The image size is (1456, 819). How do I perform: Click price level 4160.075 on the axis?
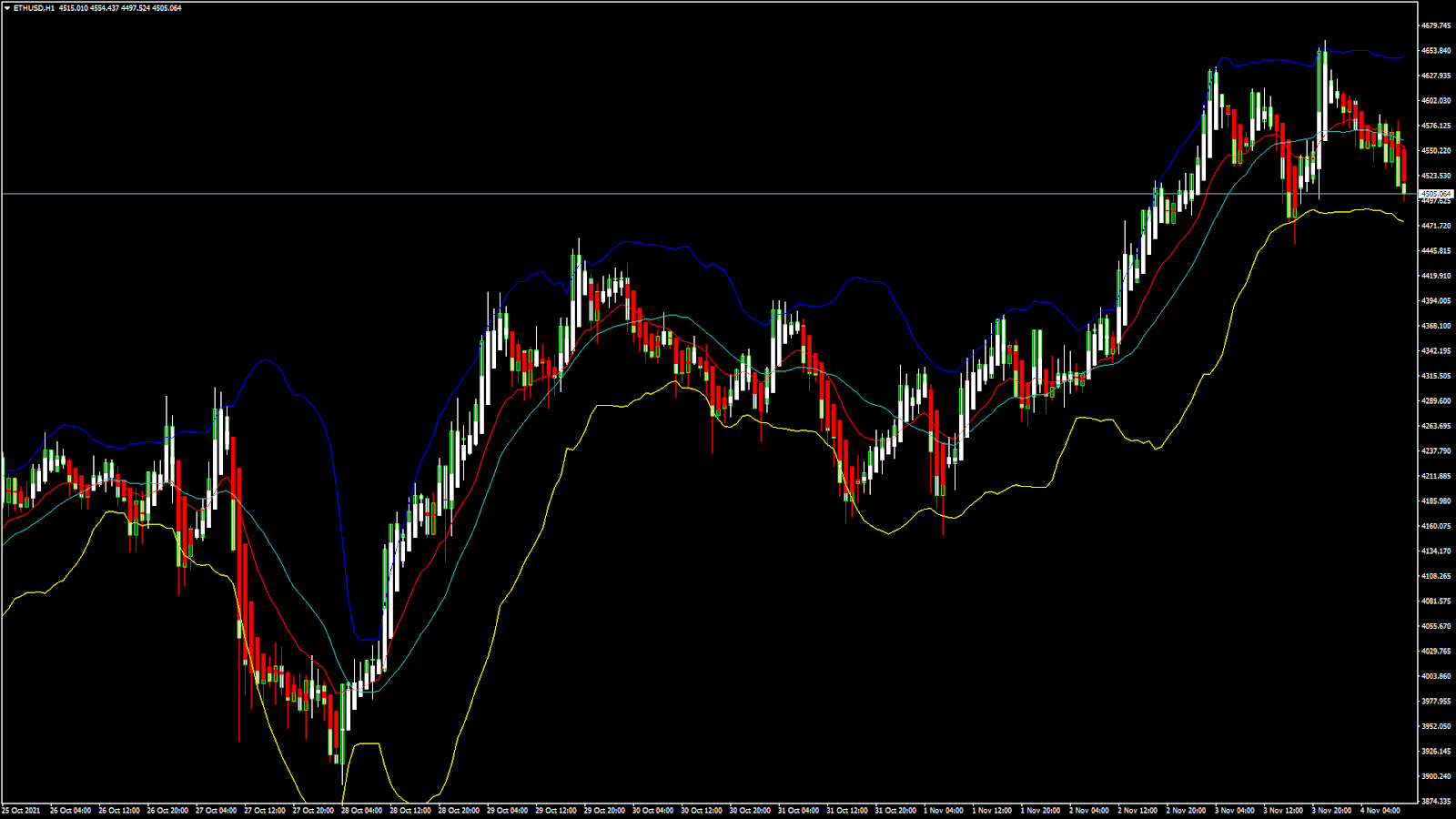pos(1436,526)
